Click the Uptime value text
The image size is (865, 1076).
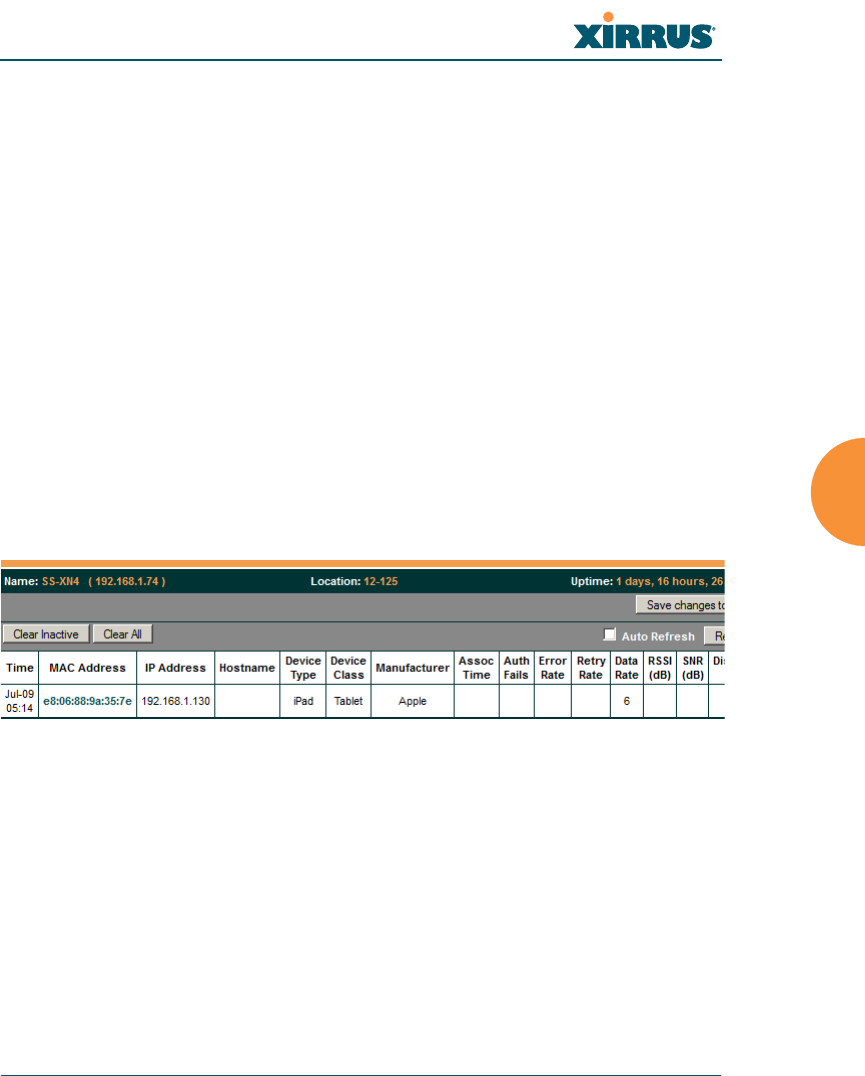670,581
